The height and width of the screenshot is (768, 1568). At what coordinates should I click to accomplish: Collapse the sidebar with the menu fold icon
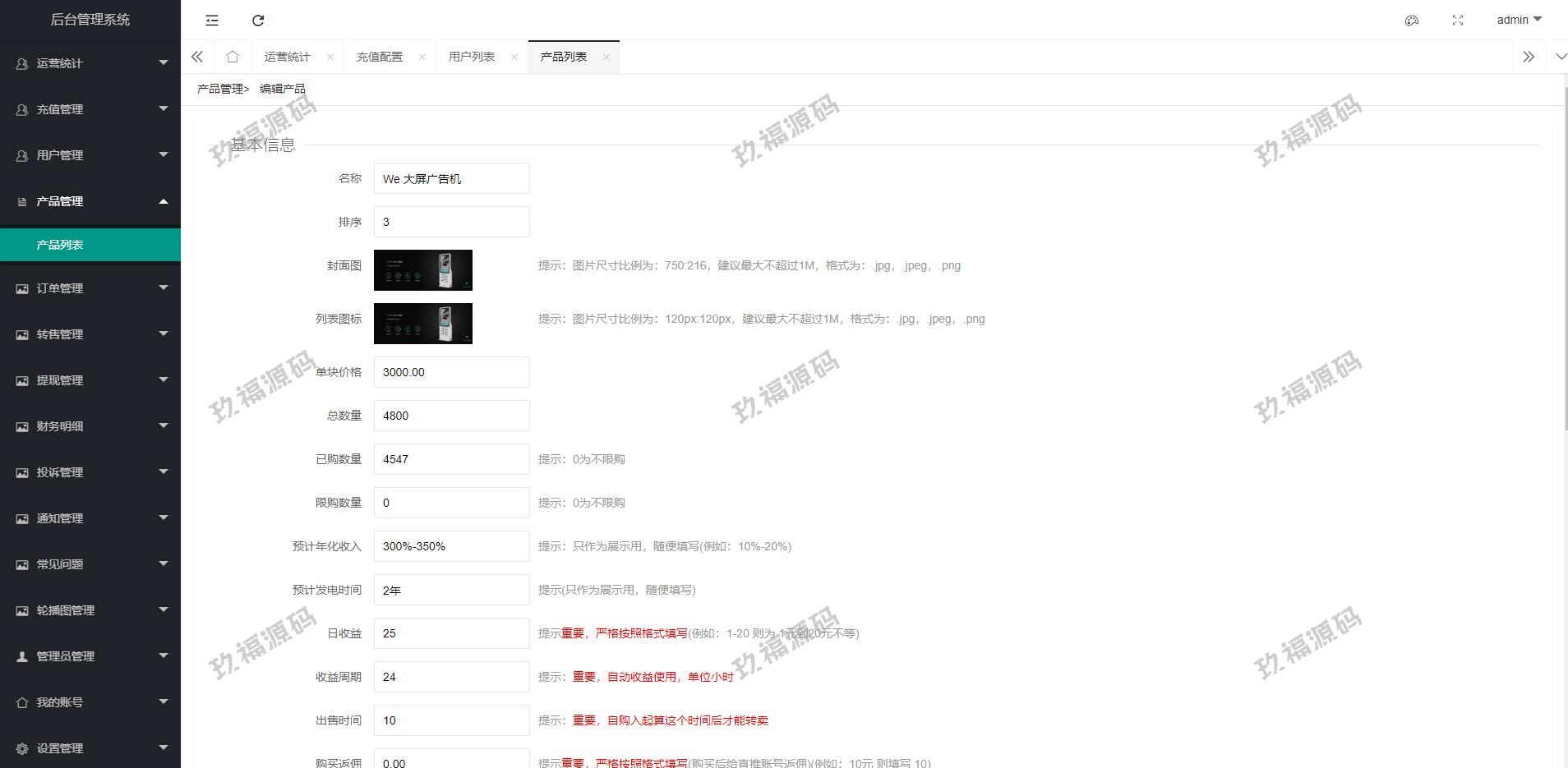[x=212, y=21]
